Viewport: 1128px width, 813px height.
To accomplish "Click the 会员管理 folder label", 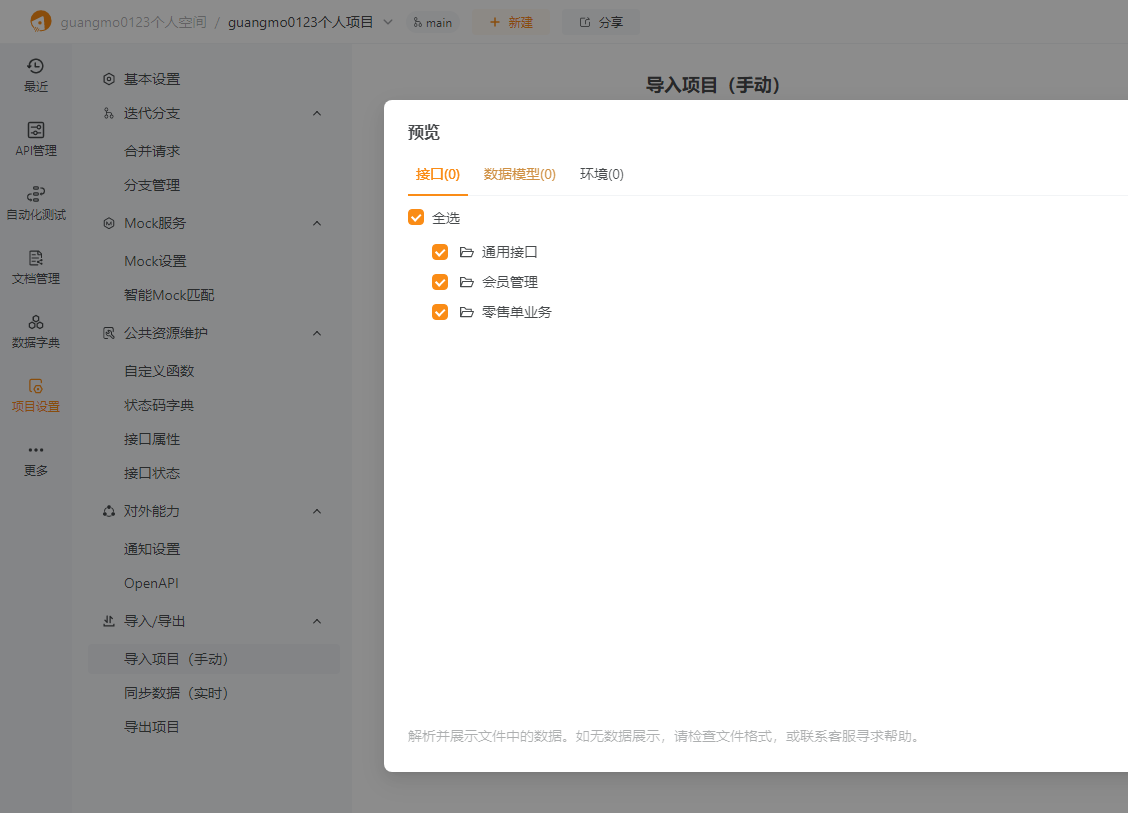I will 509,283.
